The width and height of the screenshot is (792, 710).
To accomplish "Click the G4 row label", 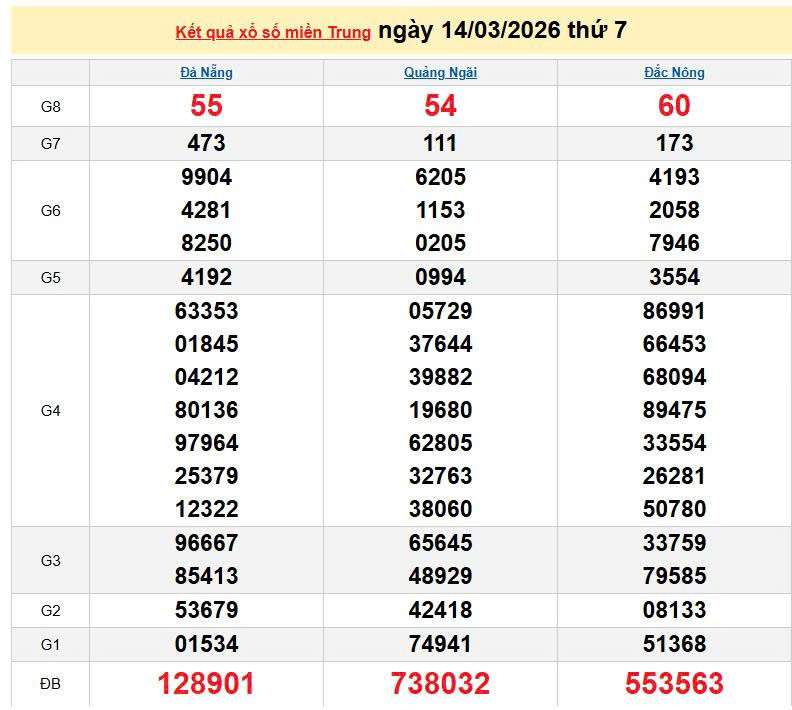I will click(51, 410).
